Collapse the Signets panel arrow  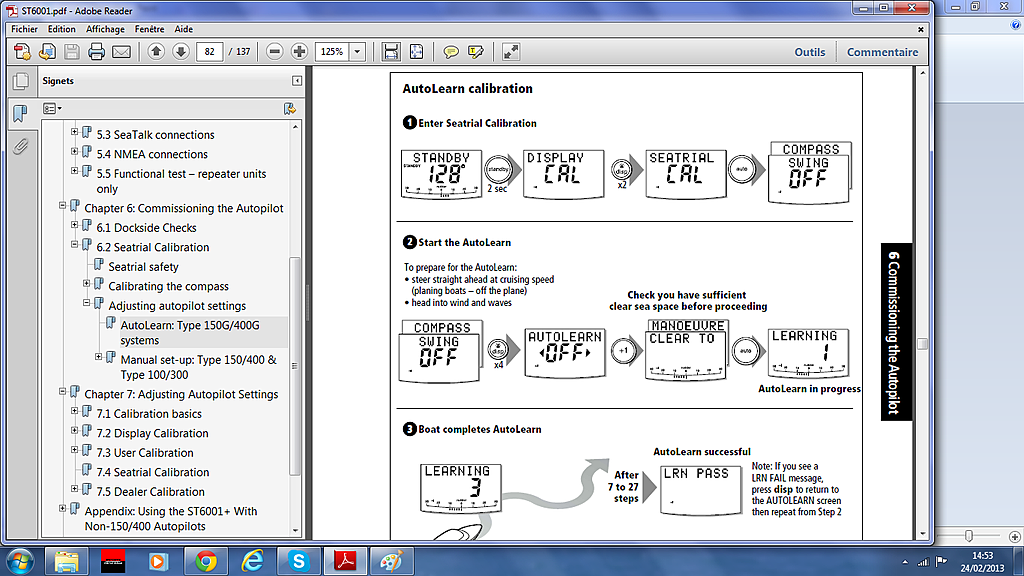(297, 81)
